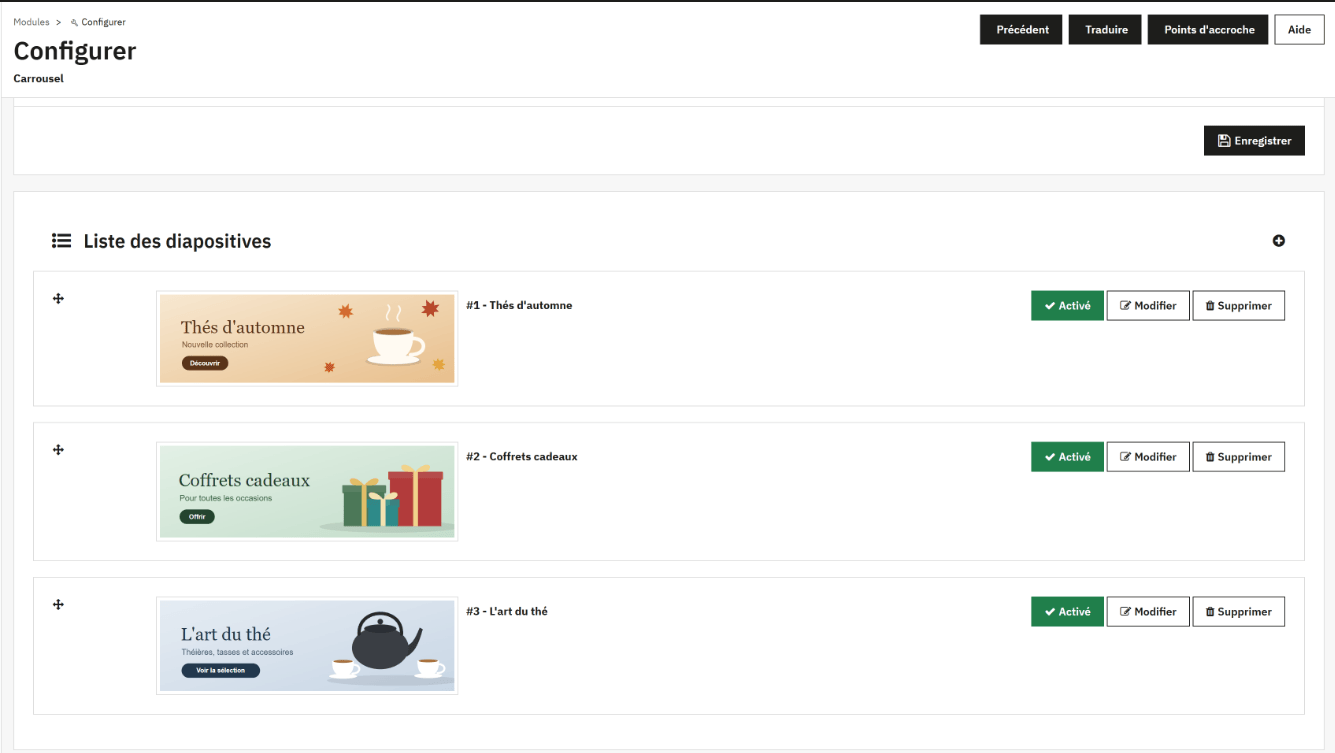The image size is (1335, 753).
Task: Toggle Activé status for Coffrets cadeaux slide
Action: click(x=1067, y=457)
